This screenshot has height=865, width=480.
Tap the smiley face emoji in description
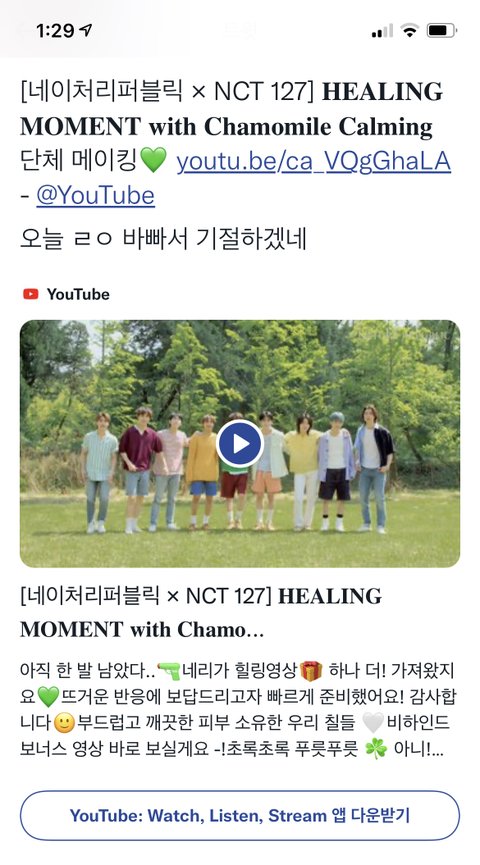[x=65, y=723]
